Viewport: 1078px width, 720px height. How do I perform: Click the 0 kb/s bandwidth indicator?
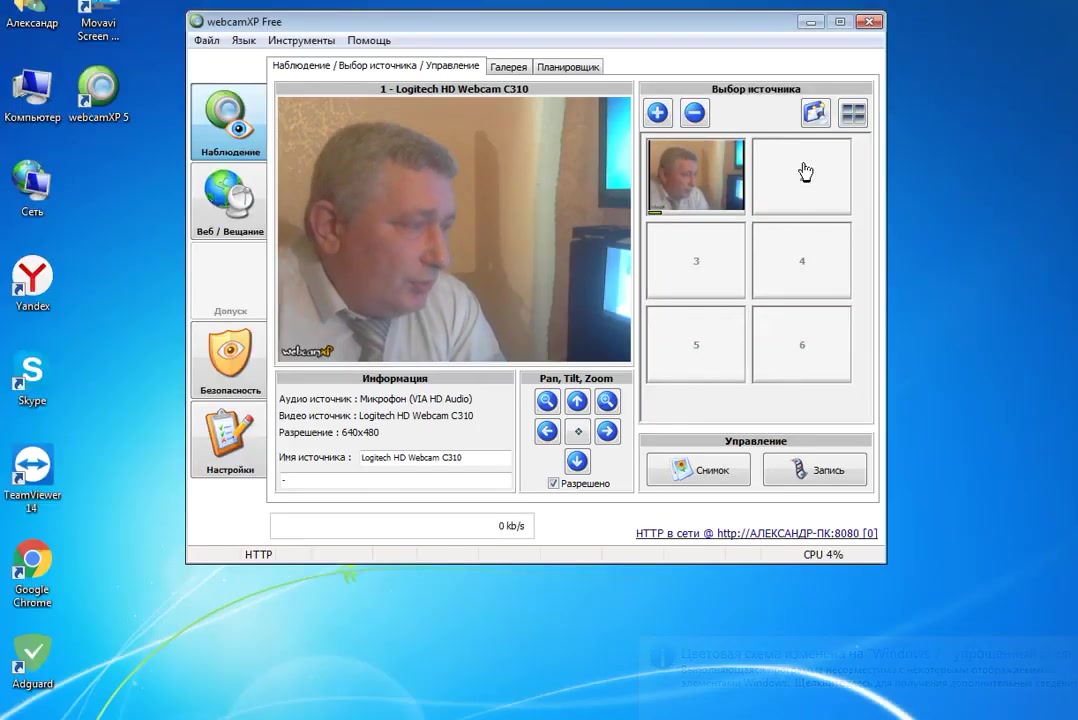[x=402, y=526]
